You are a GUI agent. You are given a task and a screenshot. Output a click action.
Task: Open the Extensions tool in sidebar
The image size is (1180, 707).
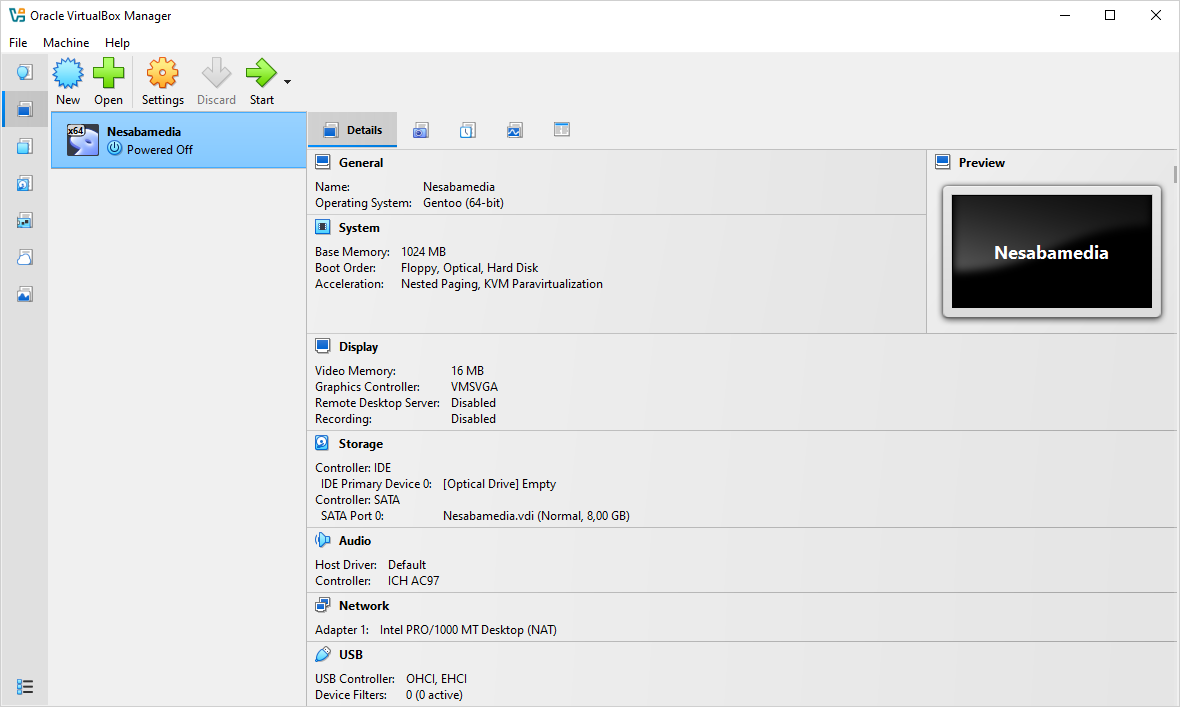[x=24, y=146]
